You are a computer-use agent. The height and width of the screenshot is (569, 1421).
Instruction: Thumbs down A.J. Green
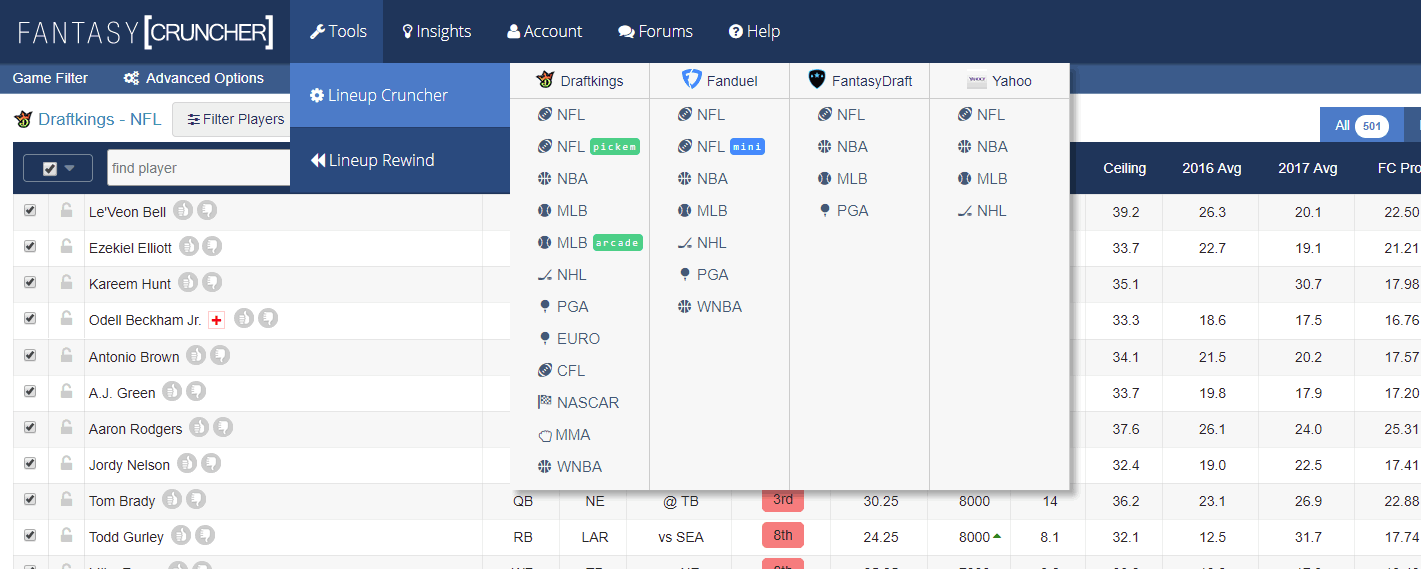(196, 391)
